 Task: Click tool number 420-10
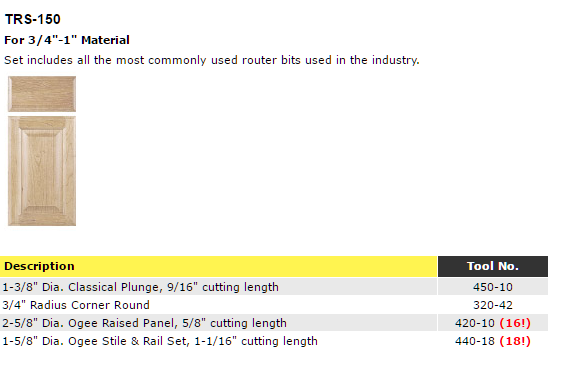[475, 323]
